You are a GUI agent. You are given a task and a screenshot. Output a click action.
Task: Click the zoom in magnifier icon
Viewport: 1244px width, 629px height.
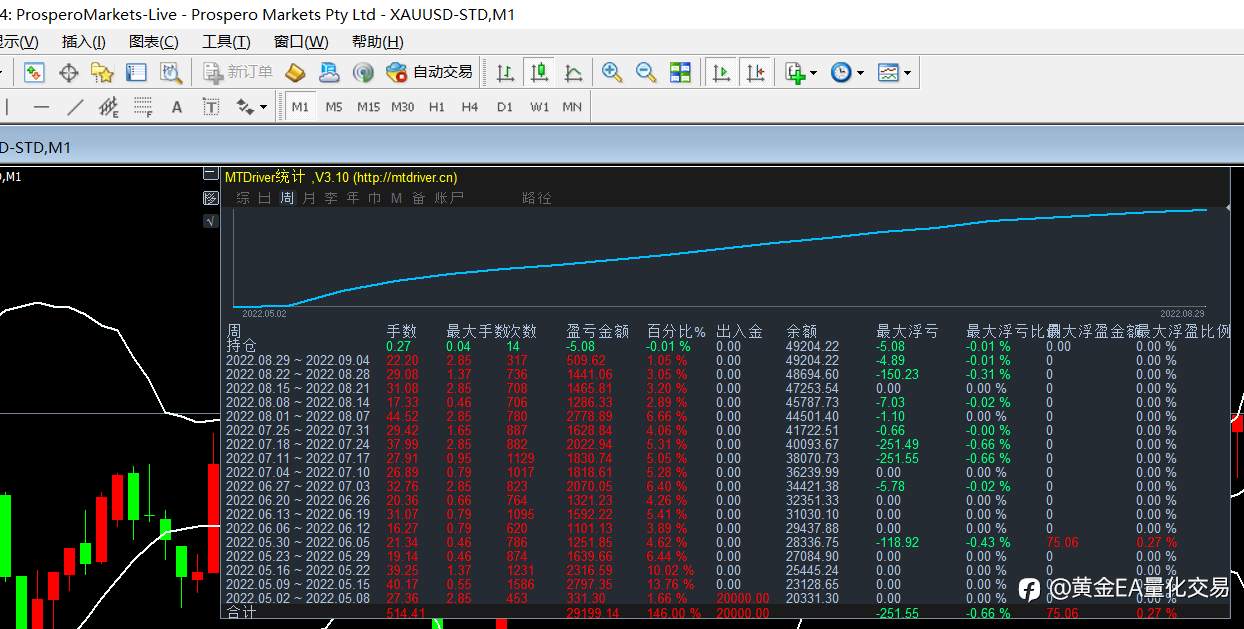[x=612, y=73]
